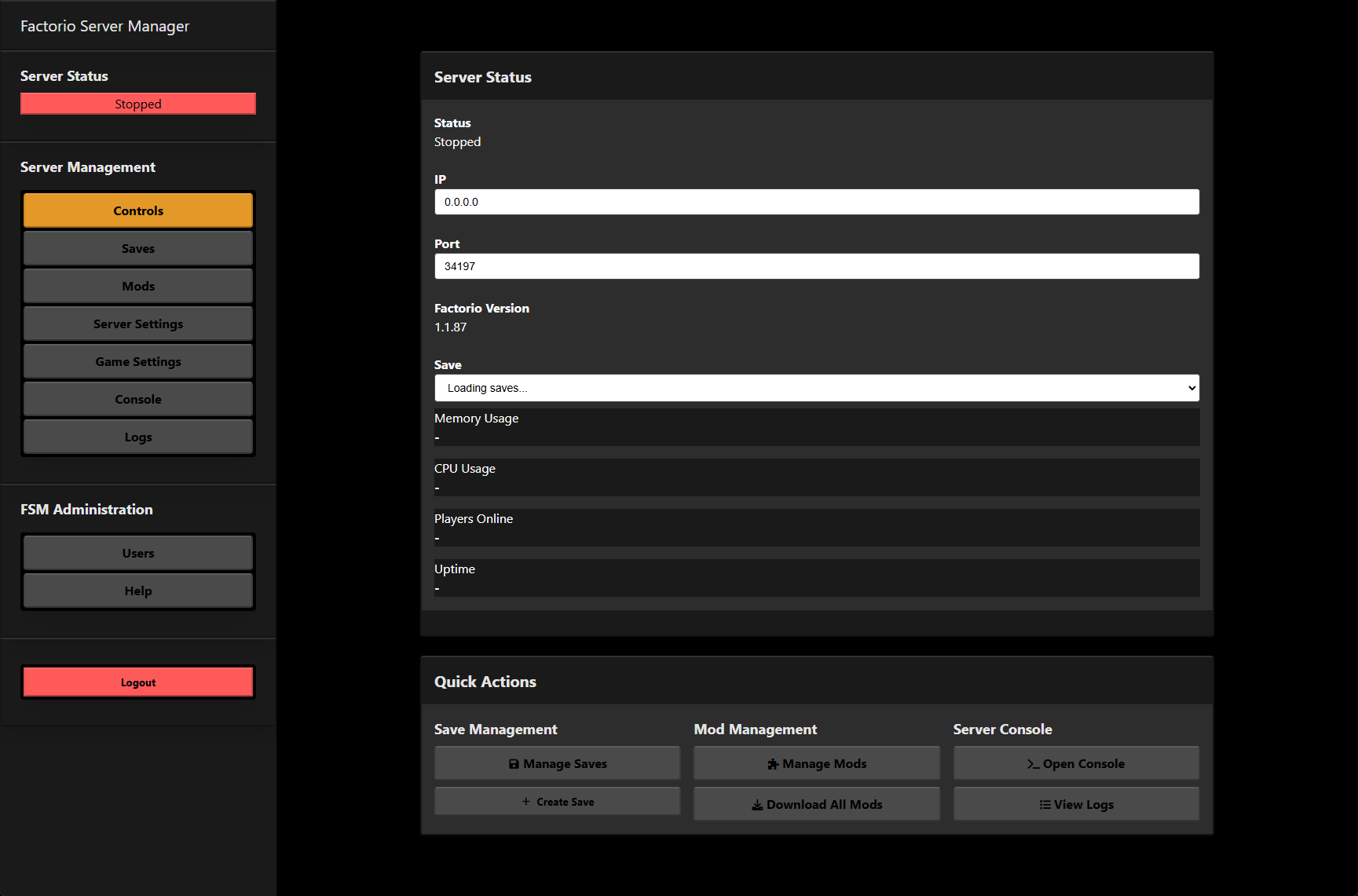
Task: Click the Memory Usage stat row
Action: [x=817, y=427]
